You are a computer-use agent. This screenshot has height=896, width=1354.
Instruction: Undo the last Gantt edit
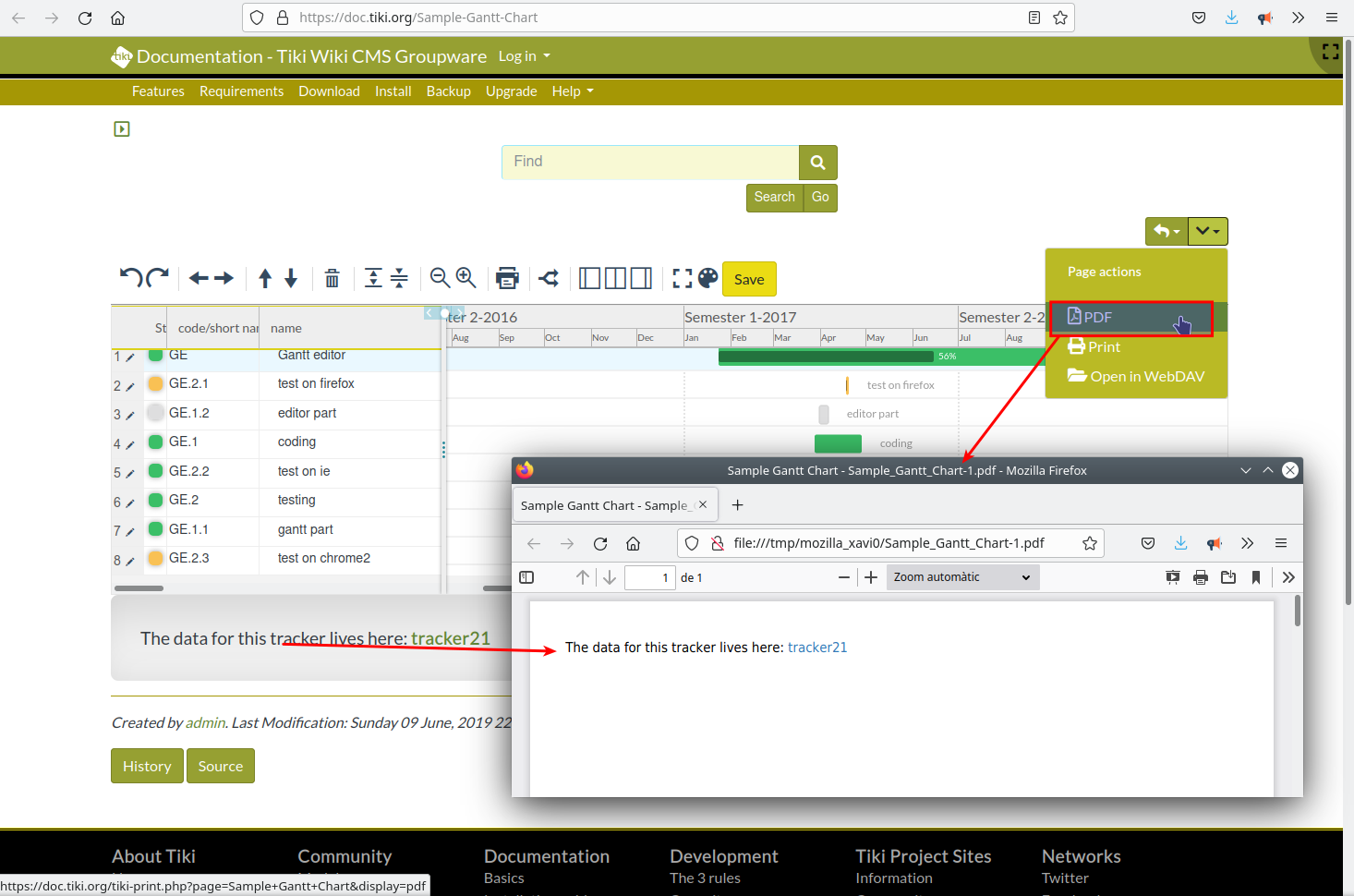click(130, 277)
